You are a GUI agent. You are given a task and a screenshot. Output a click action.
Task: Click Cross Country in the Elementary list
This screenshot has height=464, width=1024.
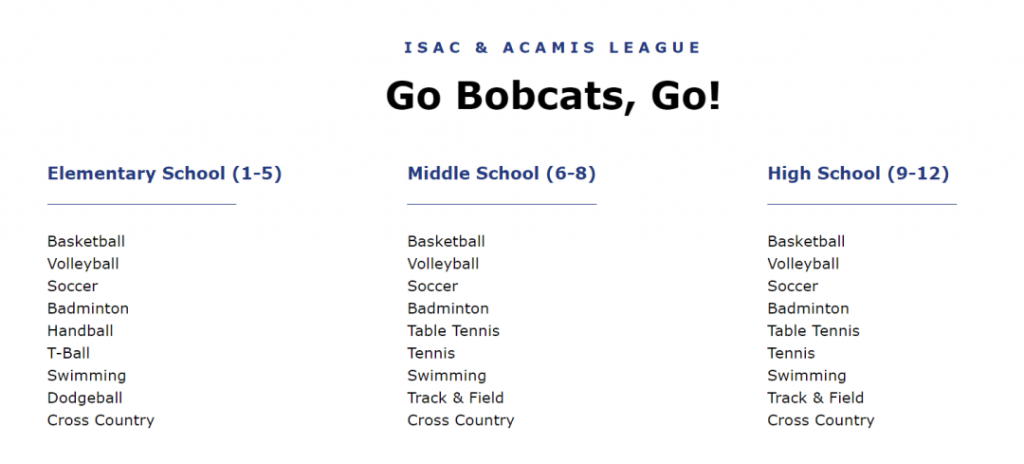(x=101, y=420)
